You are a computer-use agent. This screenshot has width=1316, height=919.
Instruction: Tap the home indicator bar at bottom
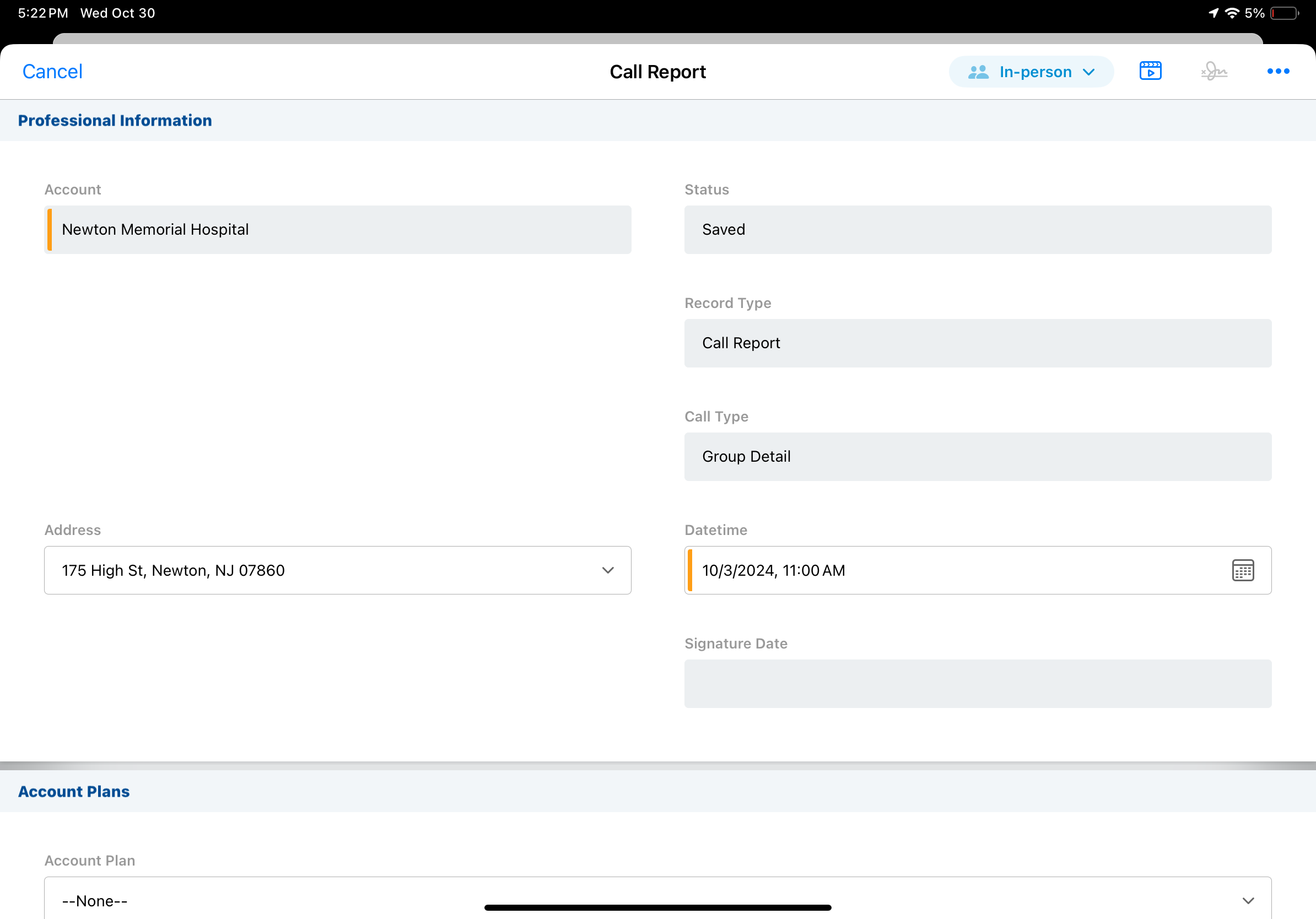coord(657,907)
